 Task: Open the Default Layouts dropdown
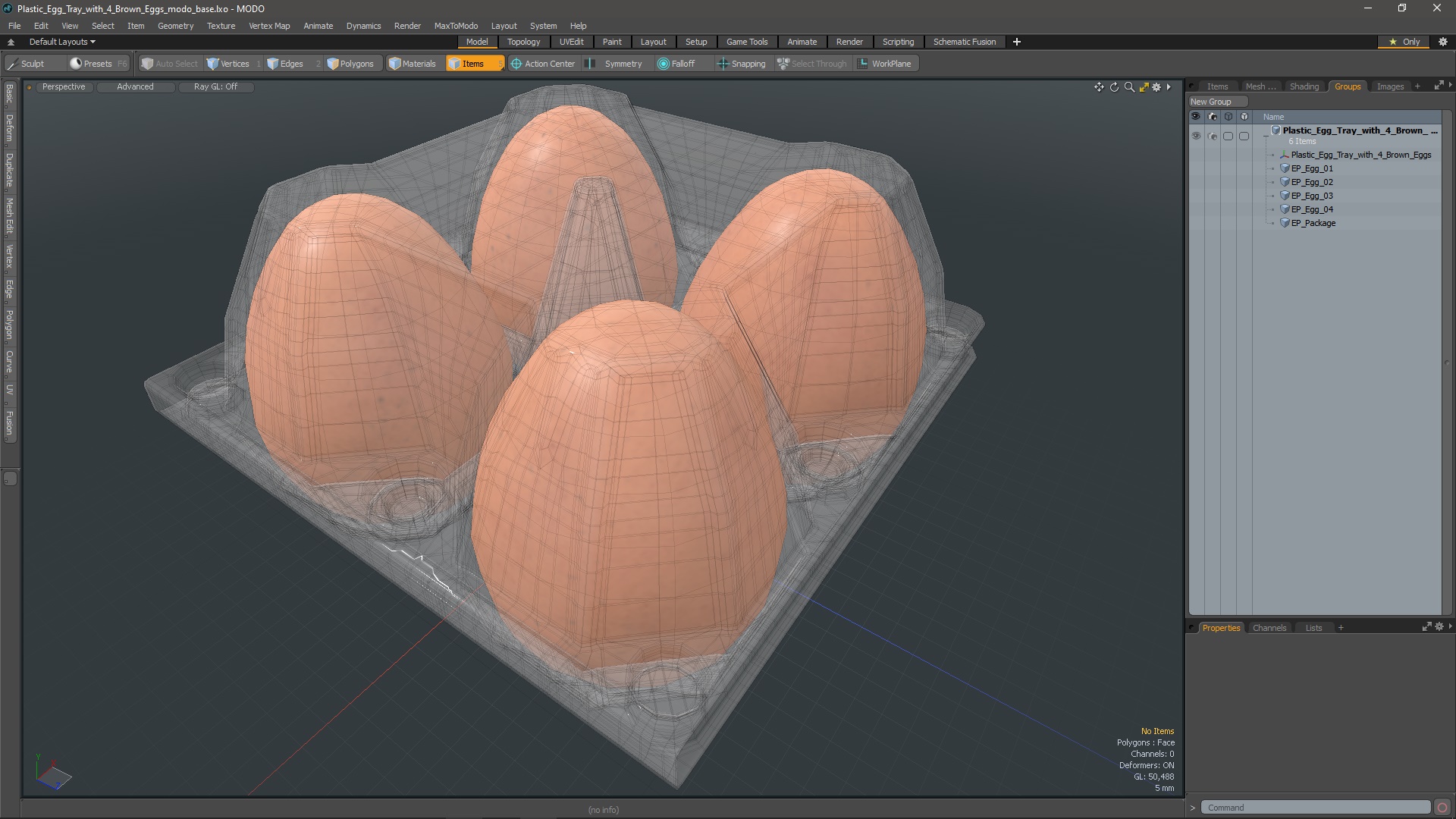point(62,42)
